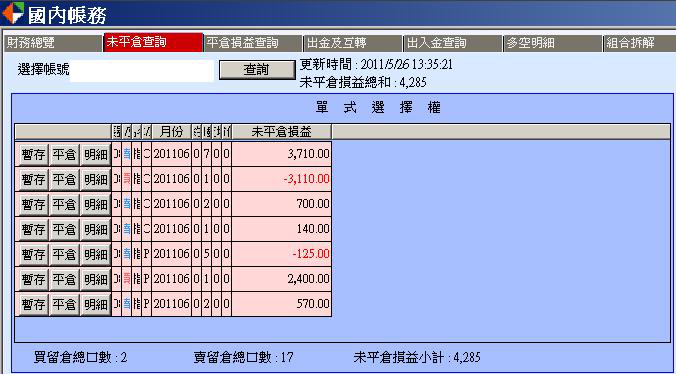Click the 國內帳務 window title
This screenshot has width=676, height=374.
pos(67,14)
